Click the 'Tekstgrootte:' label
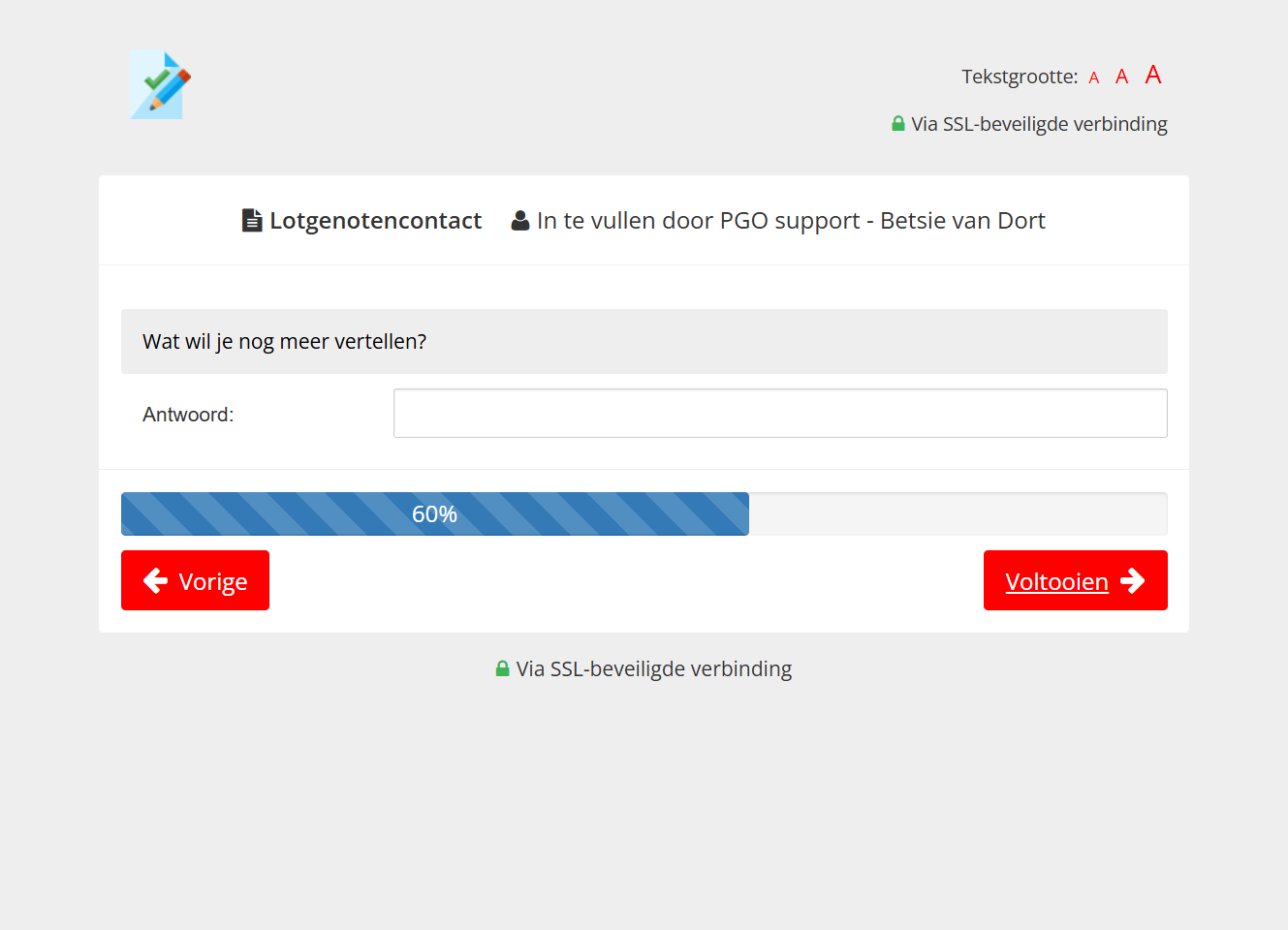 (1020, 77)
